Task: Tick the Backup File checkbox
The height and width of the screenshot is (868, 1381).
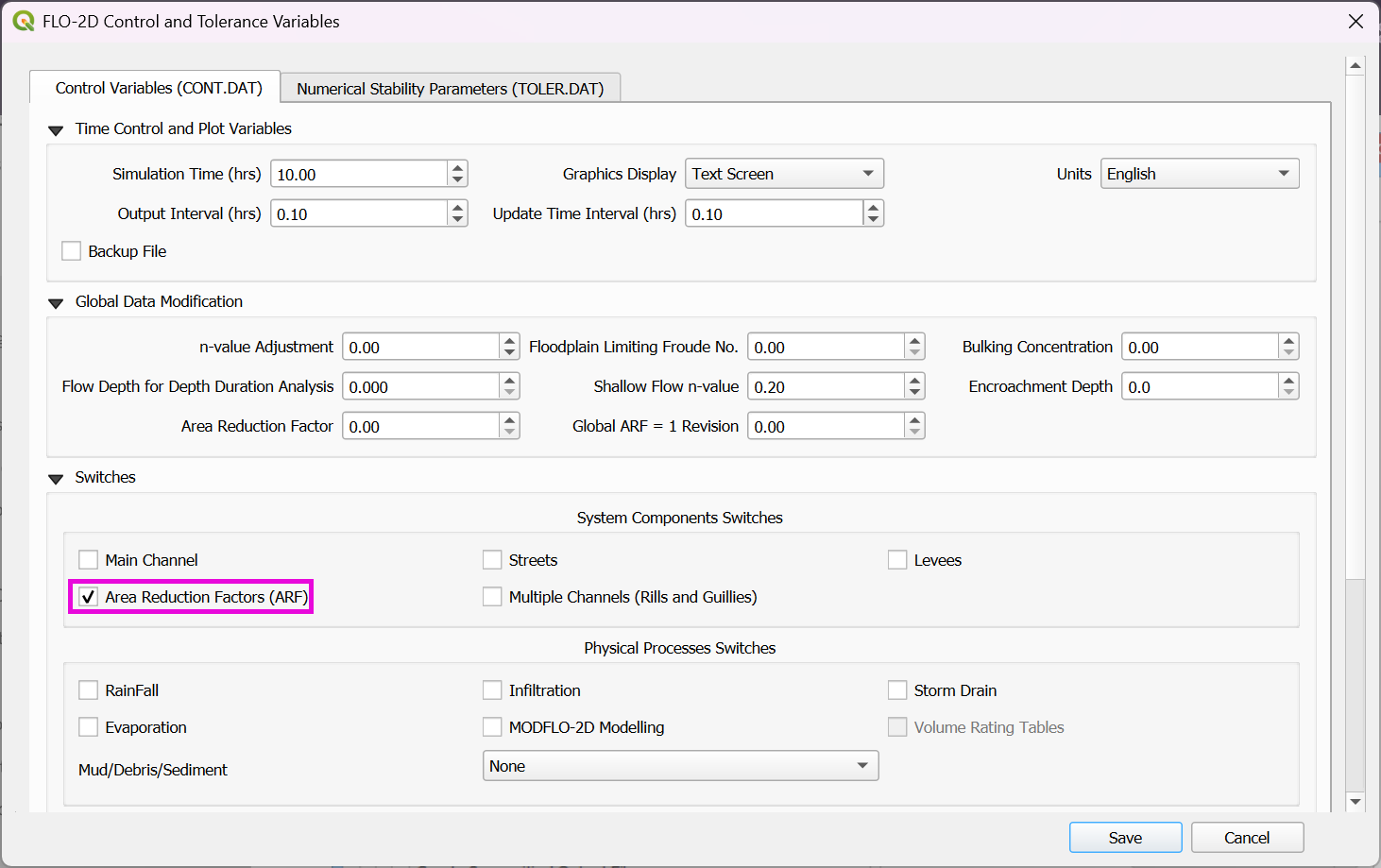Action: point(72,251)
